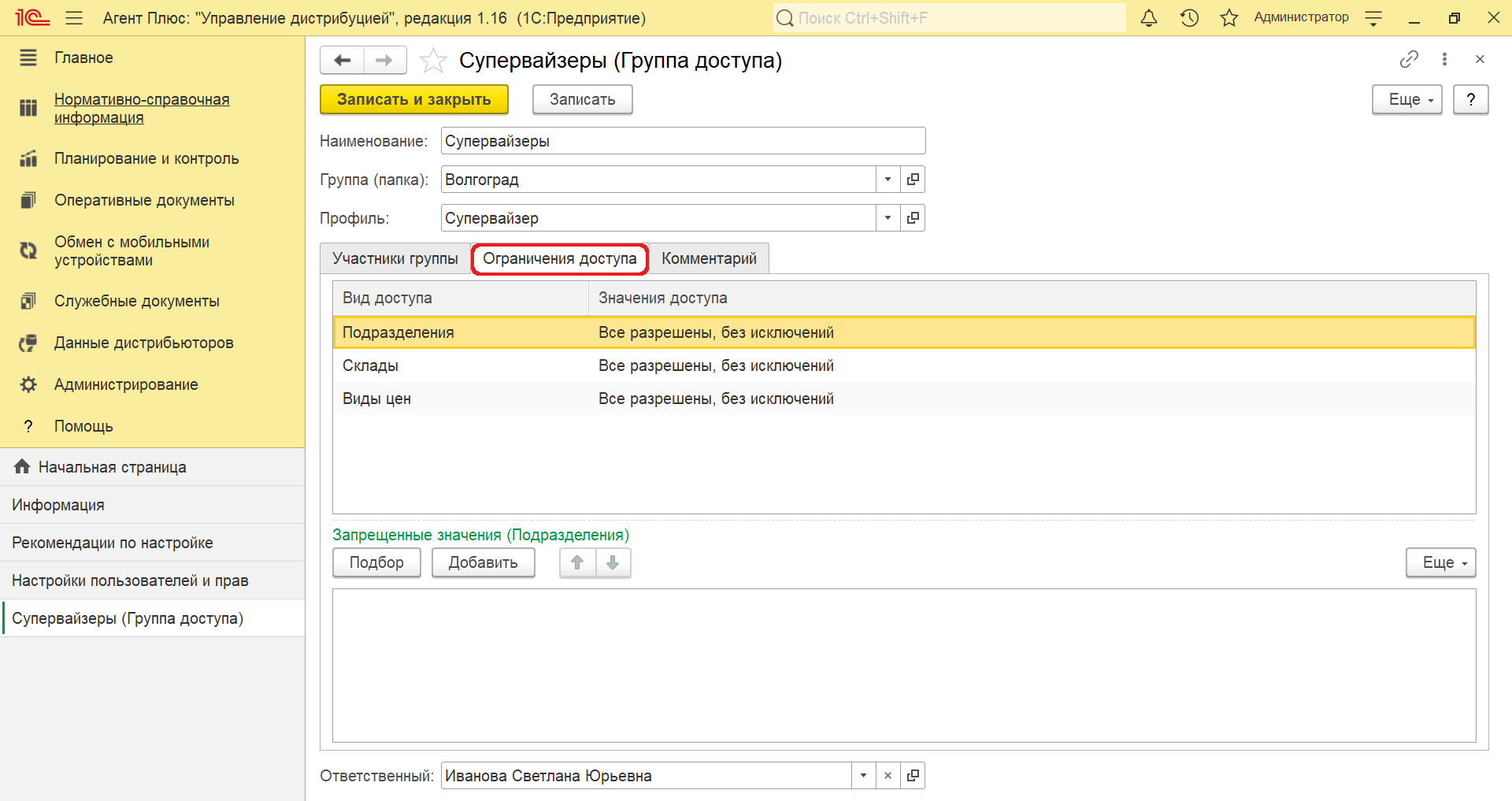Viewport: 1512px width, 801px height.
Task: Click Начальная страница home icon
Action: pos(22,466)
